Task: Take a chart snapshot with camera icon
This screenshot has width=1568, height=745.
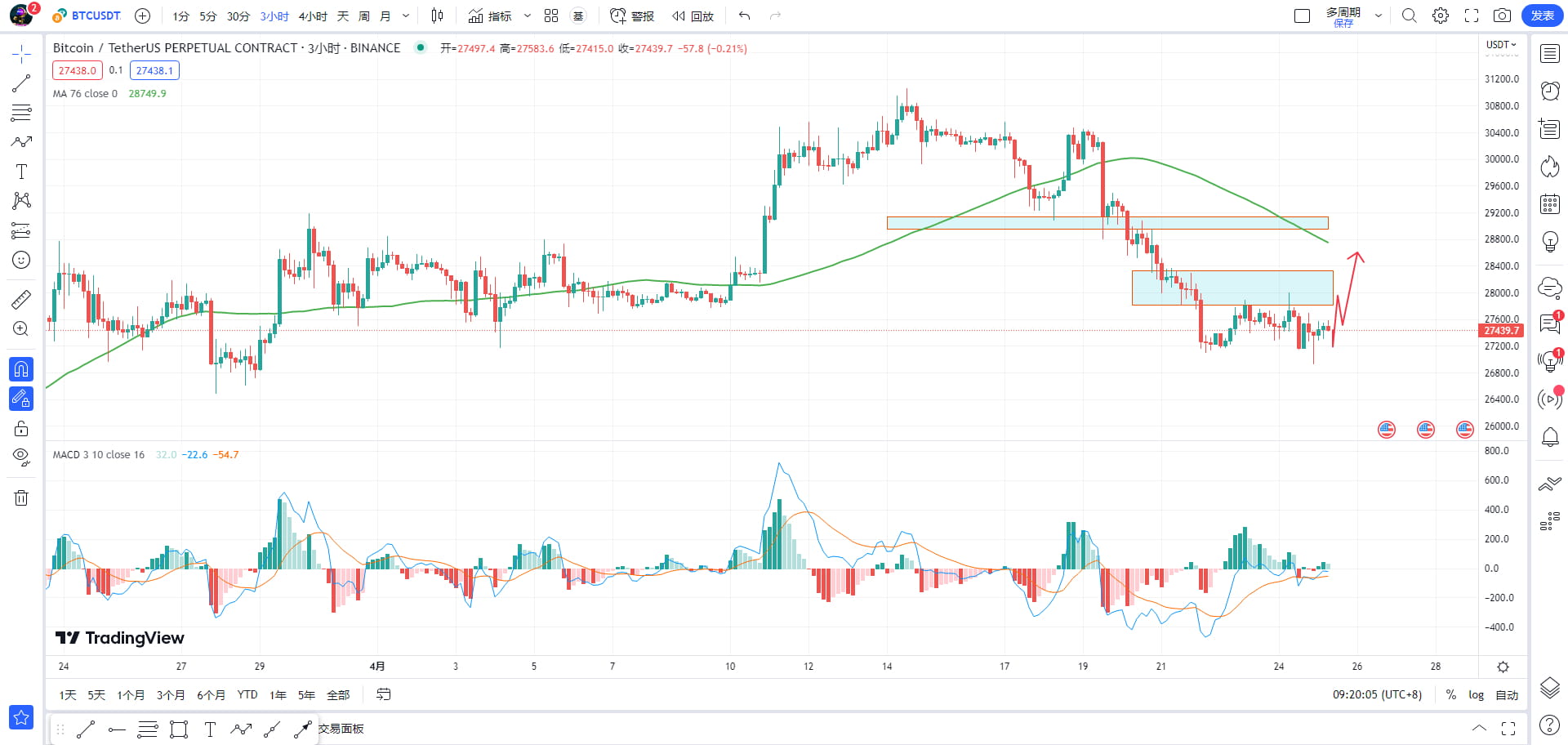Action: 1502,16
